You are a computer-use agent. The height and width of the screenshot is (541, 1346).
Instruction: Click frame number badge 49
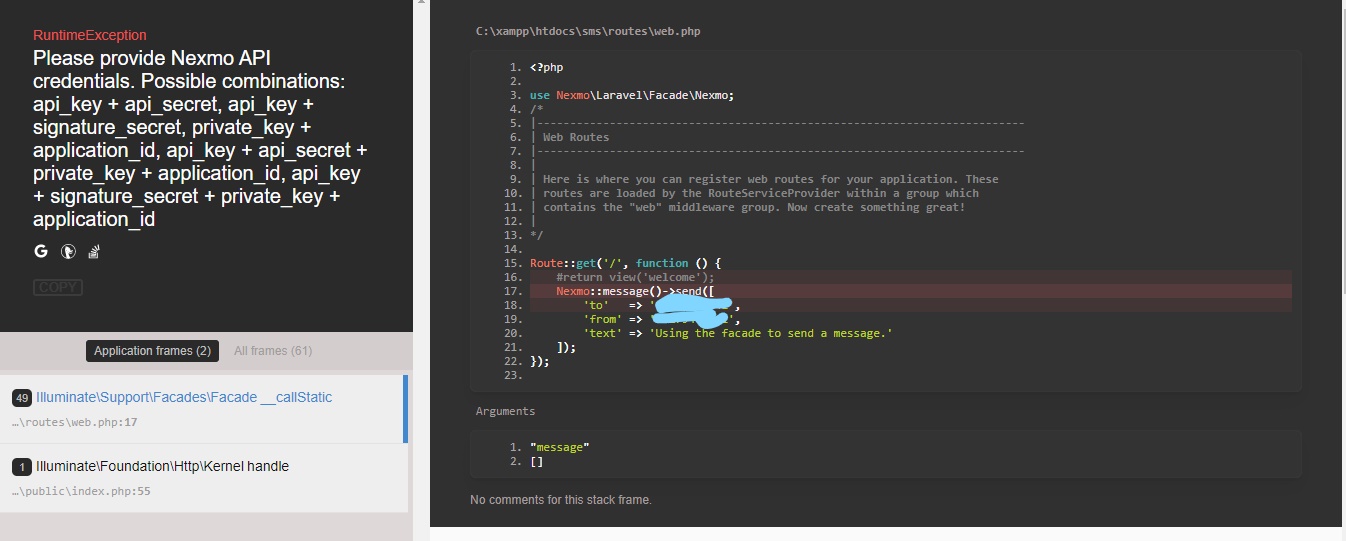22,398
